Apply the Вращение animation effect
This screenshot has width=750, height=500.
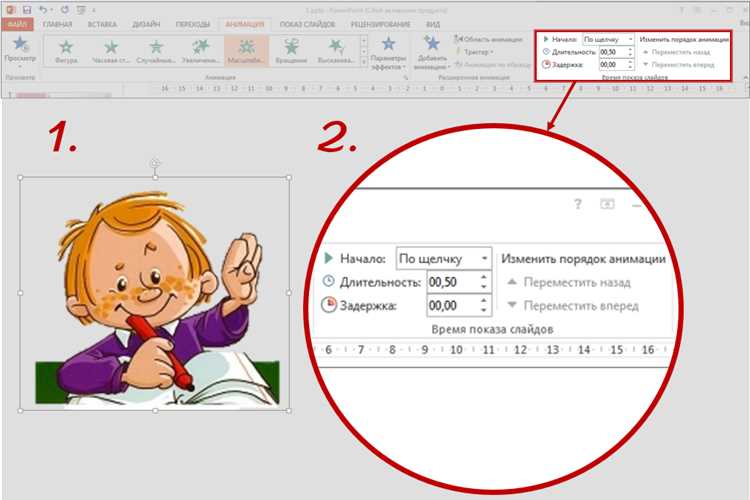pos(291,51)
